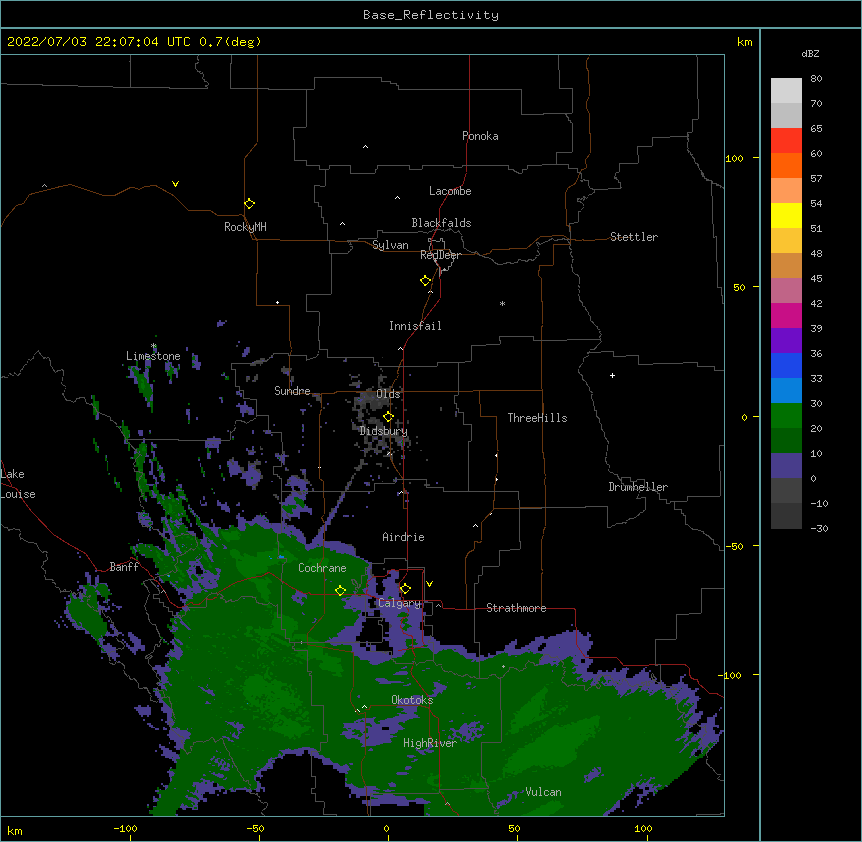Select the bright green 20-30 dBZ legend swatch

coord(786,416)
